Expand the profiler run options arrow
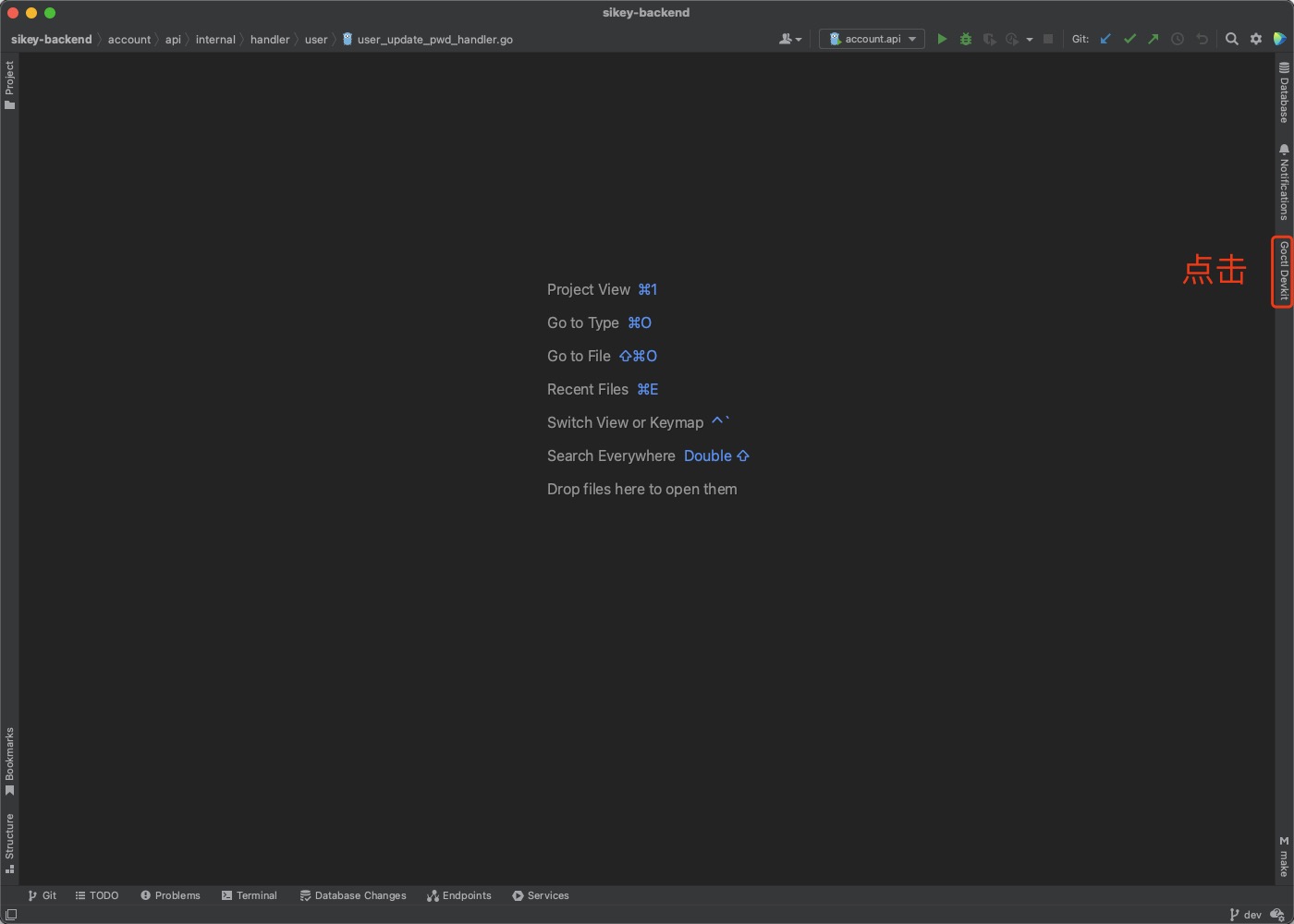The image size is (1294, 924). click(1030, 40)
